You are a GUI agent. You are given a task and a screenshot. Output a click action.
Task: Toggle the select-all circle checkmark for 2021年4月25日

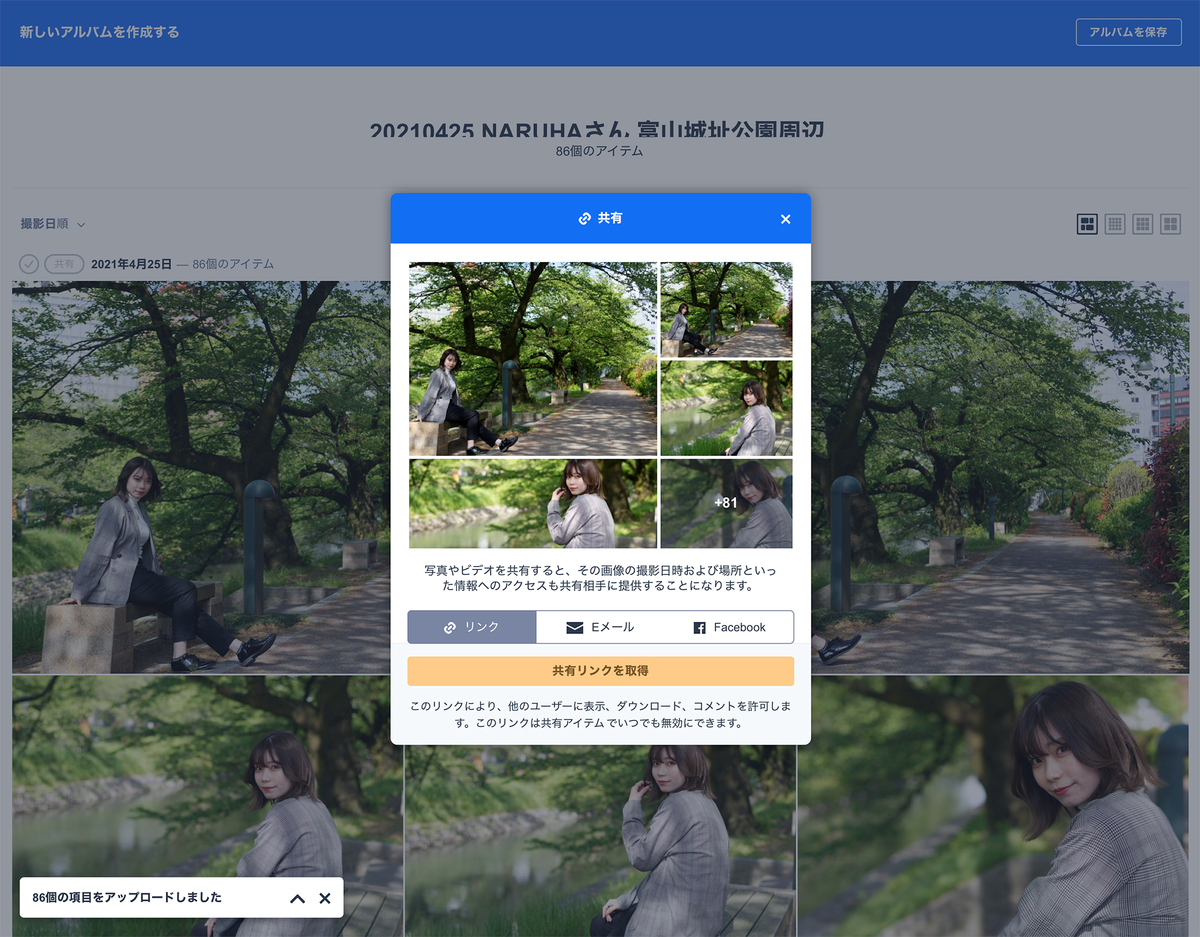tap(29, 264)
